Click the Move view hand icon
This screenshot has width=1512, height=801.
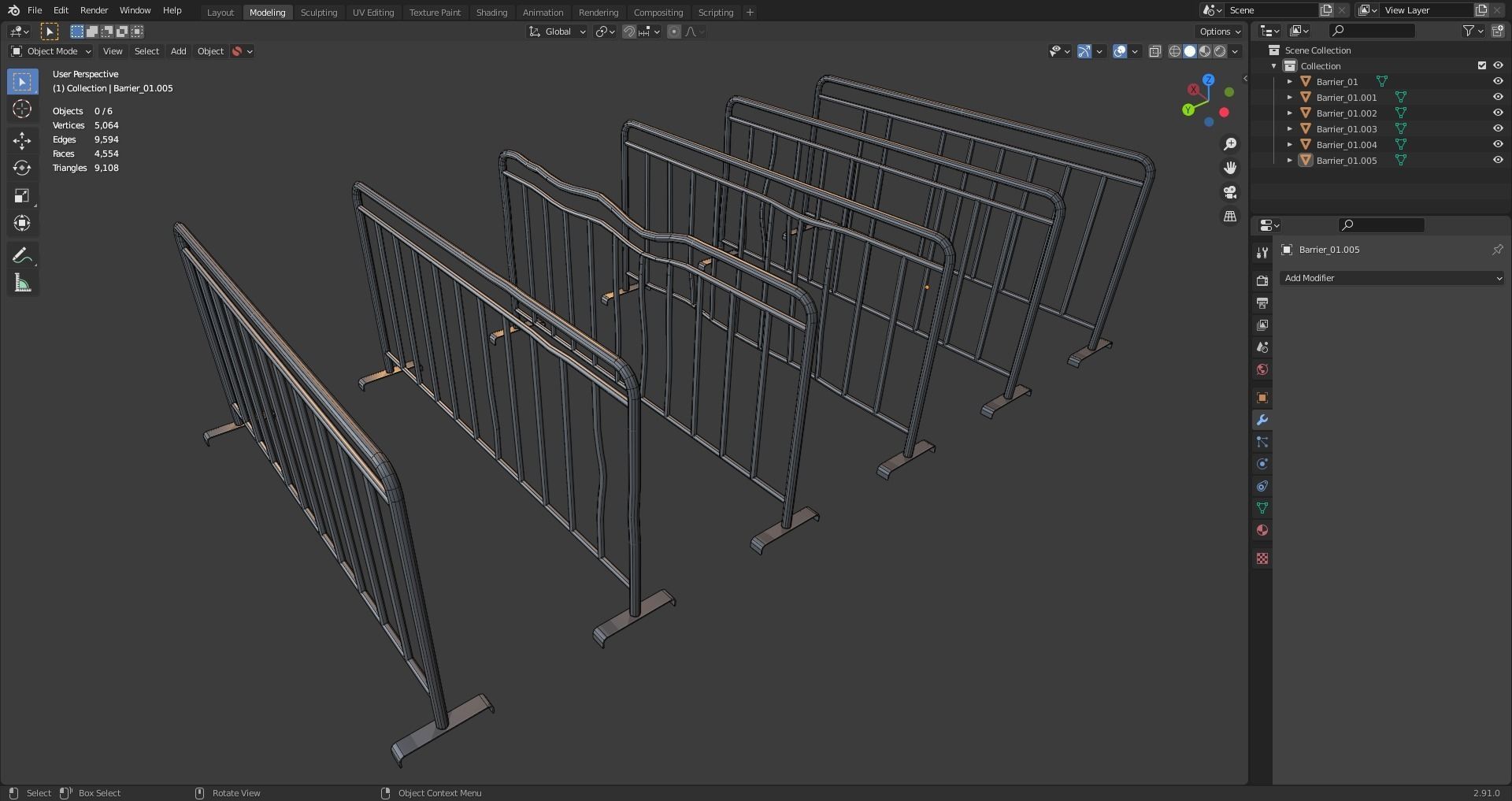tap(1230, 168)
